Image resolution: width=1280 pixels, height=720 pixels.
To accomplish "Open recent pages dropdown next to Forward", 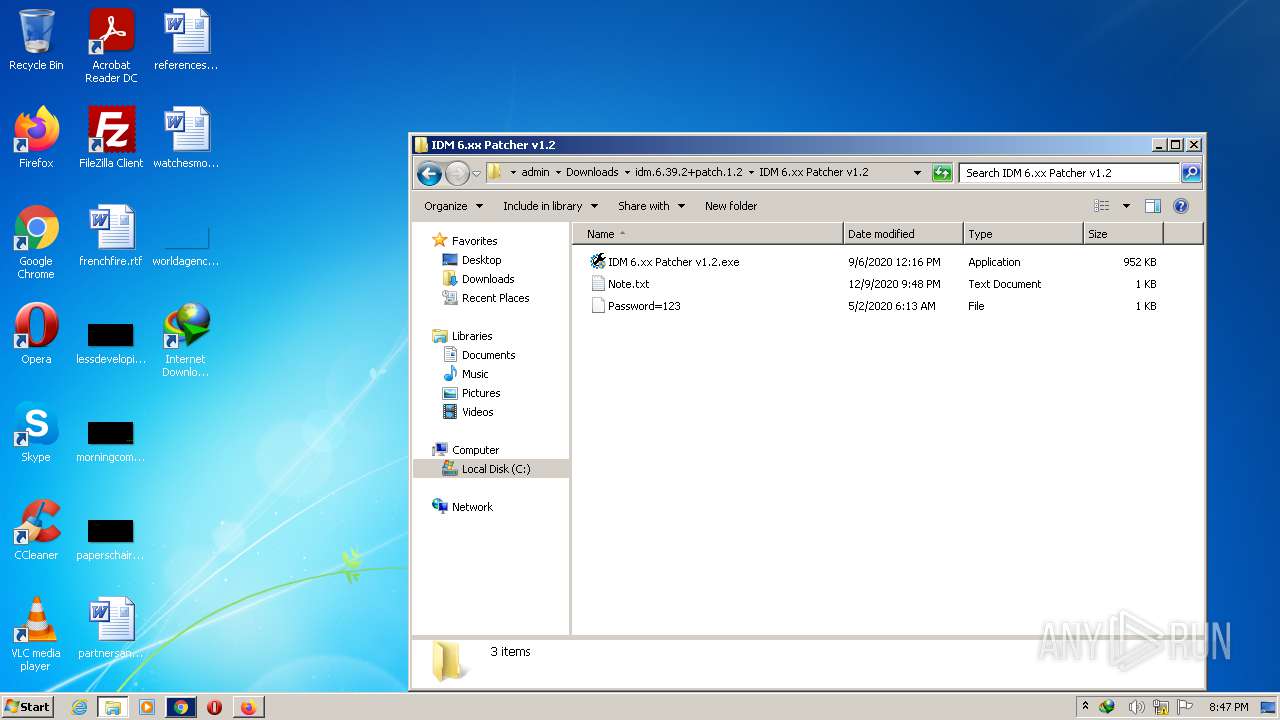I will coord(476,173).
